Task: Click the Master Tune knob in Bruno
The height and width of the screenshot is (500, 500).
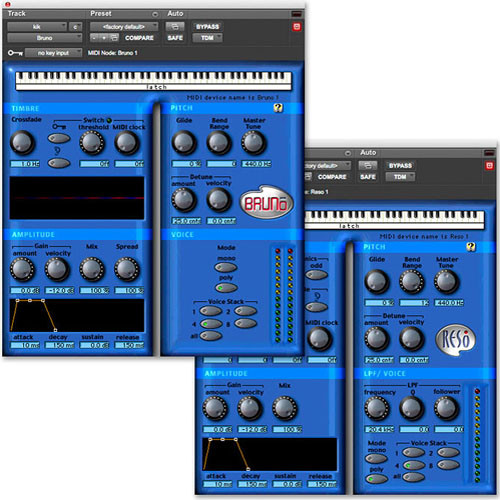Action: click(x=254, y=143)
